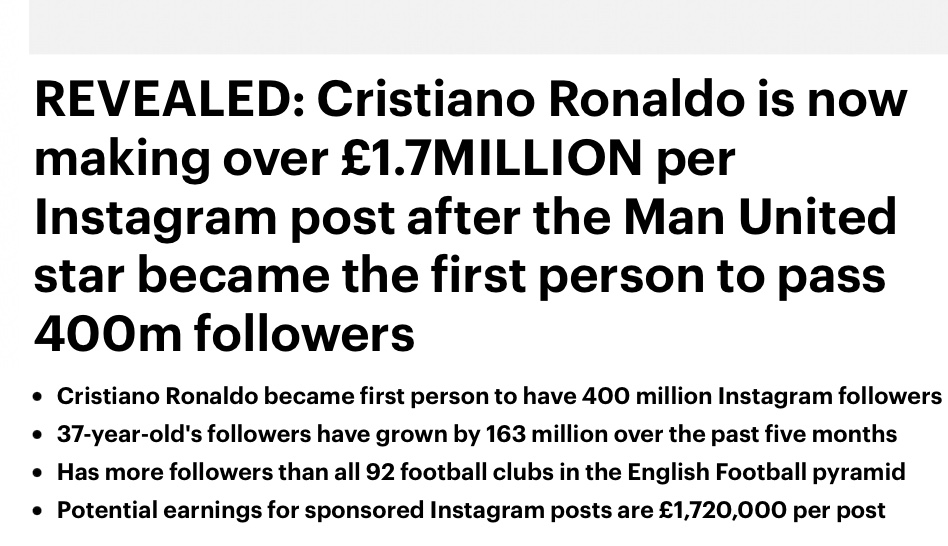
Task: Click the bullet about 163 million growth
Action: [477, 435]
